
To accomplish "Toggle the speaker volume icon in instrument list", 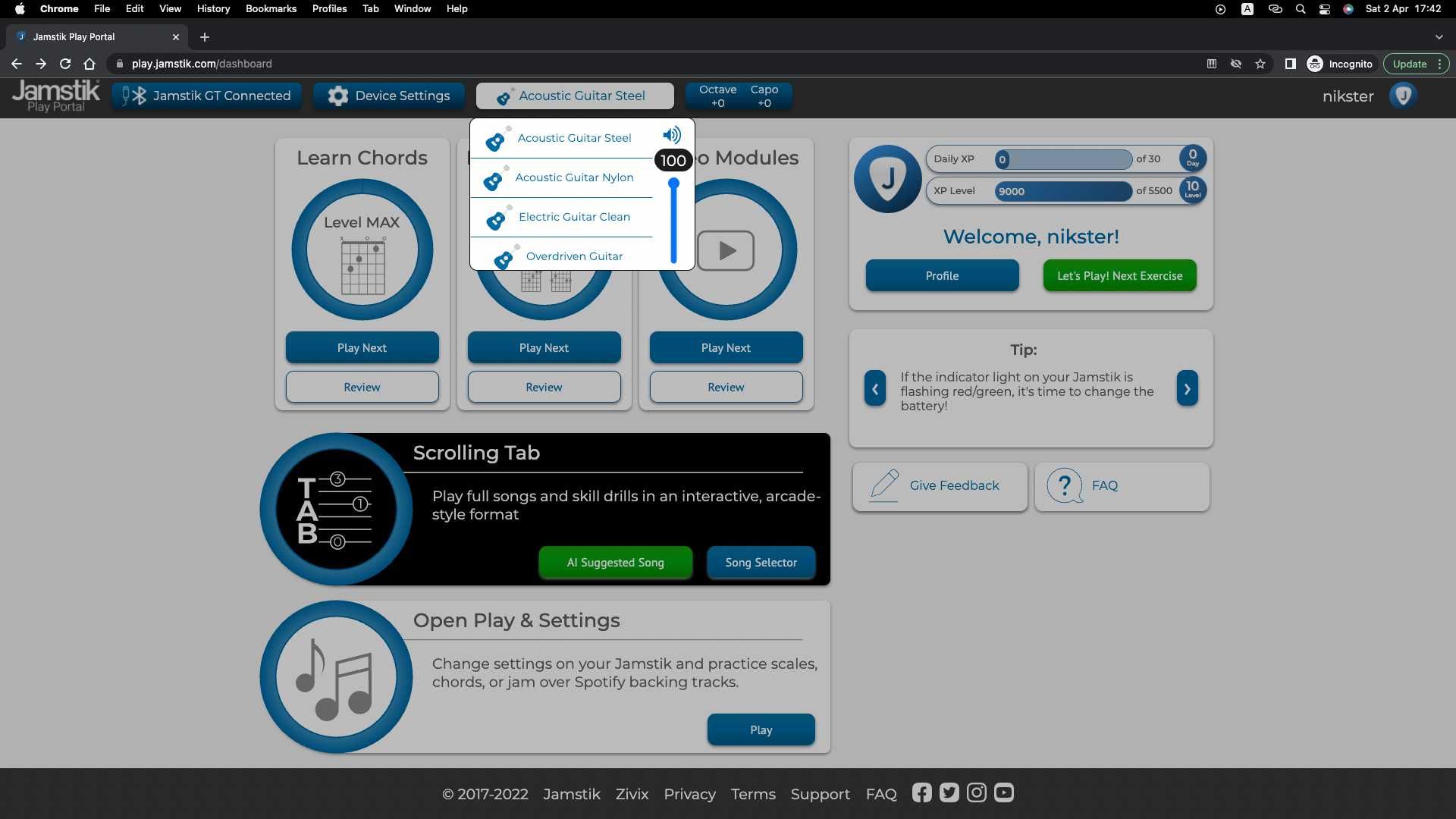I will pos(672,136).
